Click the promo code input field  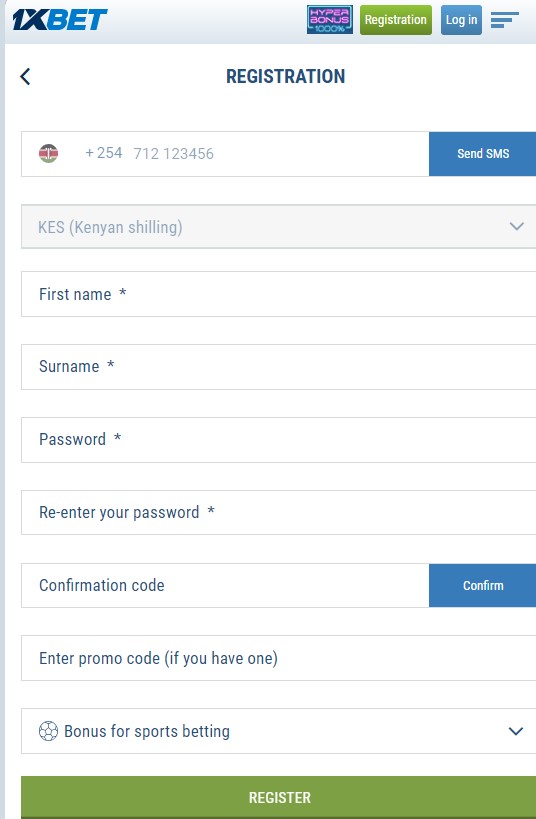(x=278, y=658)
